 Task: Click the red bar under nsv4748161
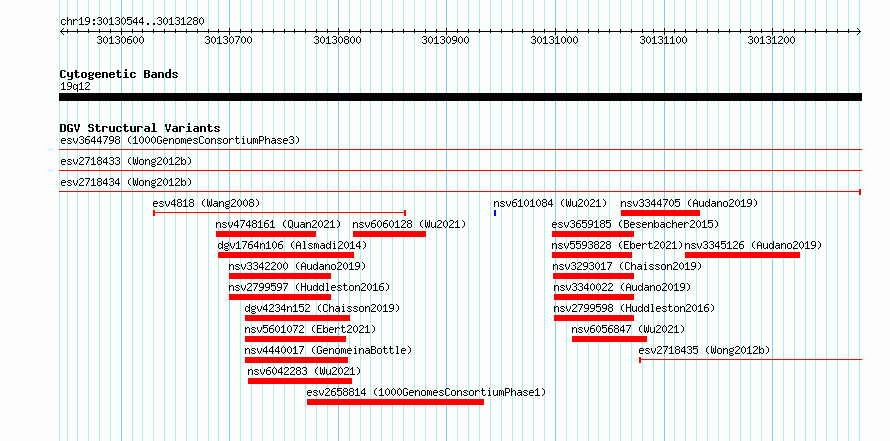266,234
